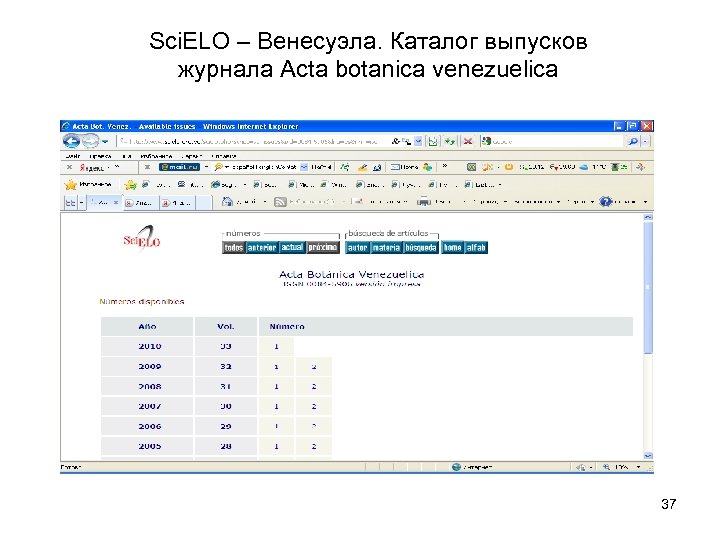This screenshot has width=720, height=540.
Task: Click the mail.ru toolbar logo
Action: (180, 167)
